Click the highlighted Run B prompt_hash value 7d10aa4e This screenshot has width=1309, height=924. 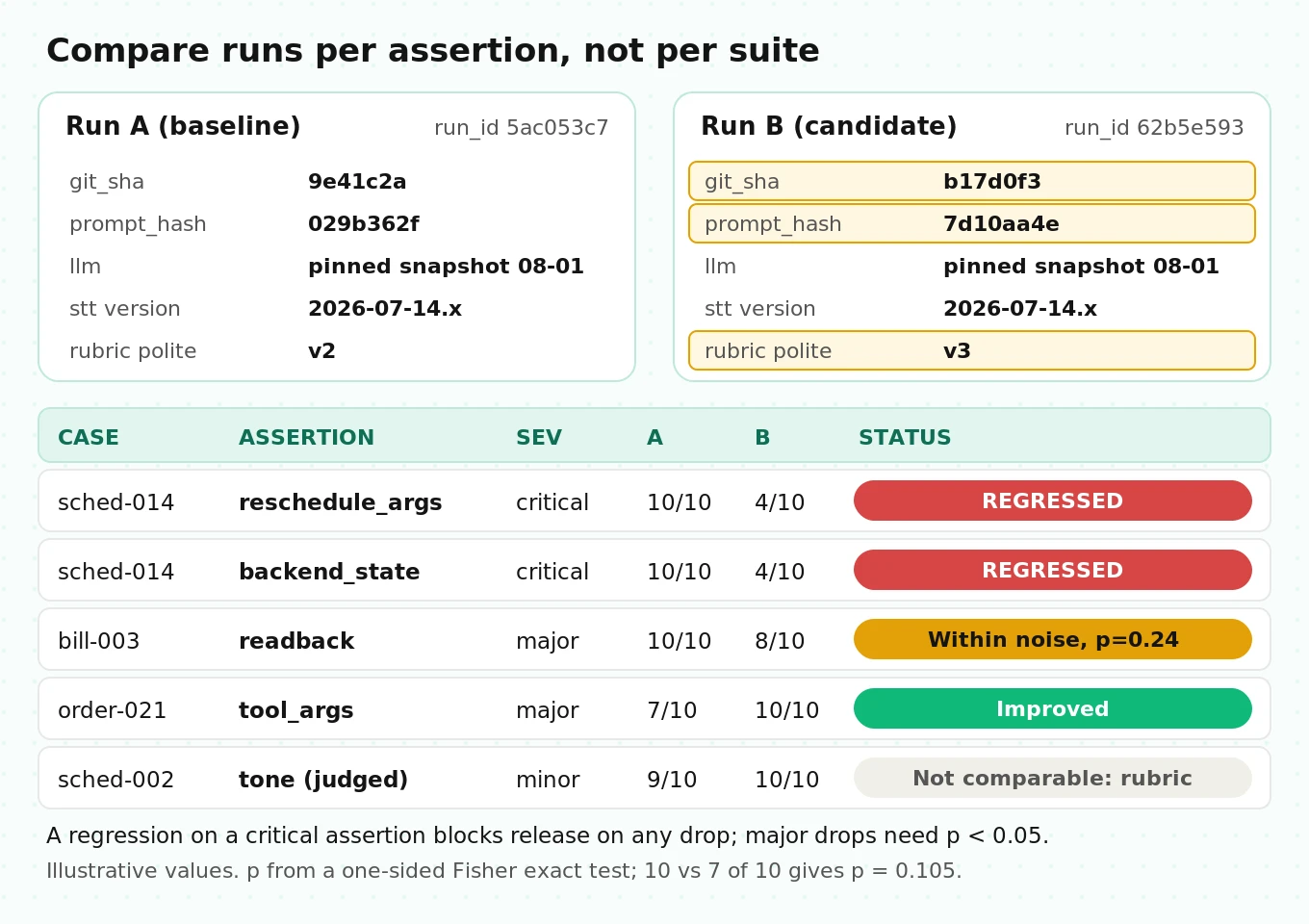[x=1001, y=224]
